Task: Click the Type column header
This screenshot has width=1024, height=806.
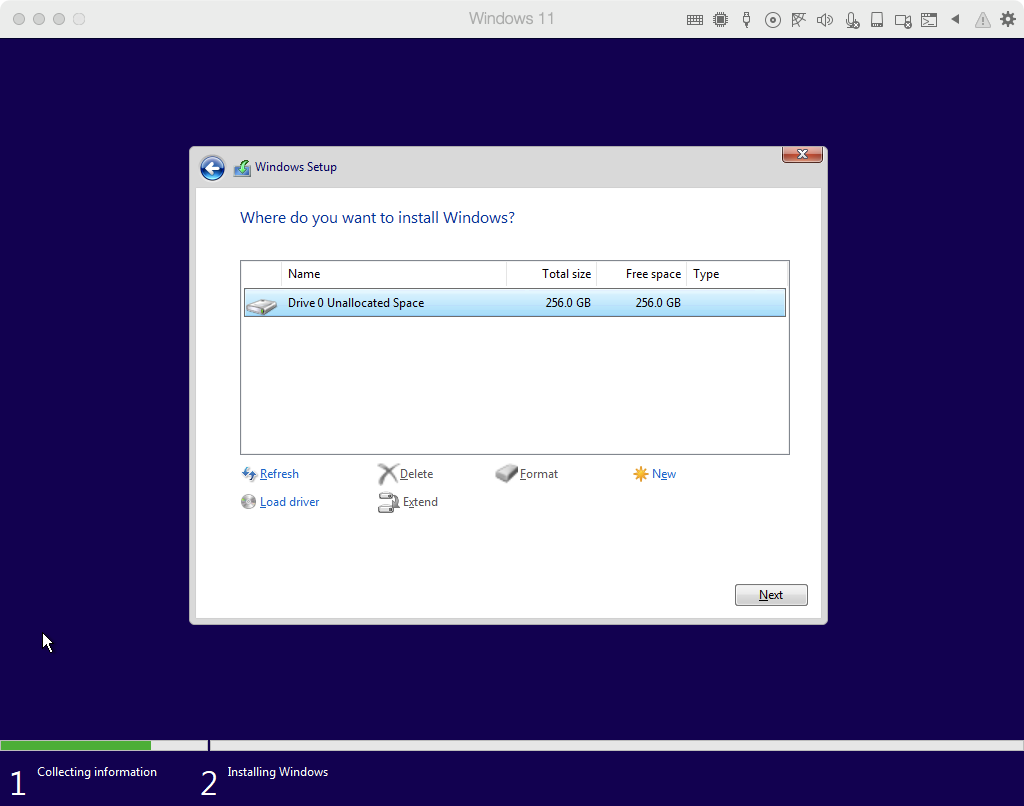Action: [x=737, y=274]
